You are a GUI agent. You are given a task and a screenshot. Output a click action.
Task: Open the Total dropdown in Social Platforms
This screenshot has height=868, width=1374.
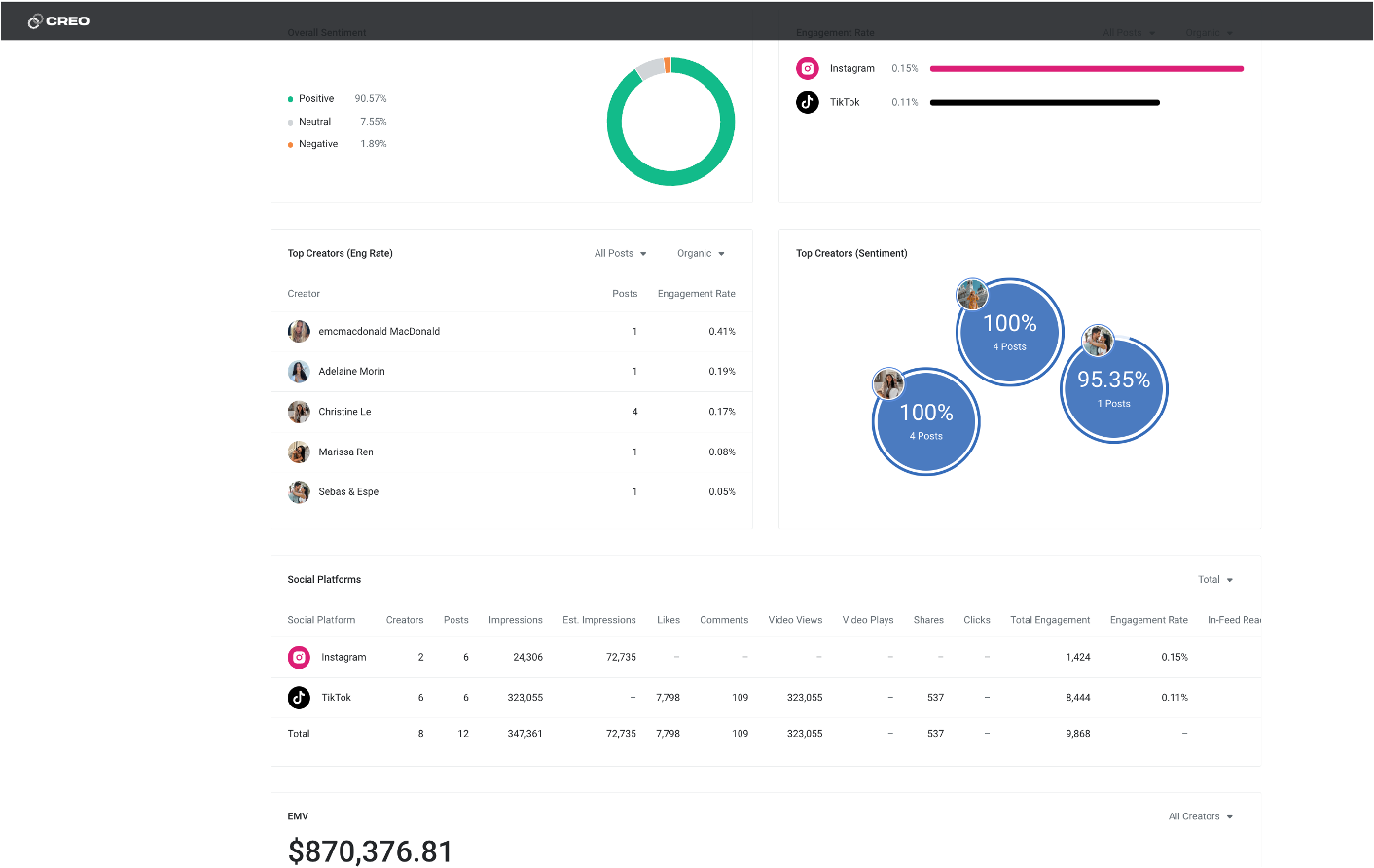point(1214,579)
